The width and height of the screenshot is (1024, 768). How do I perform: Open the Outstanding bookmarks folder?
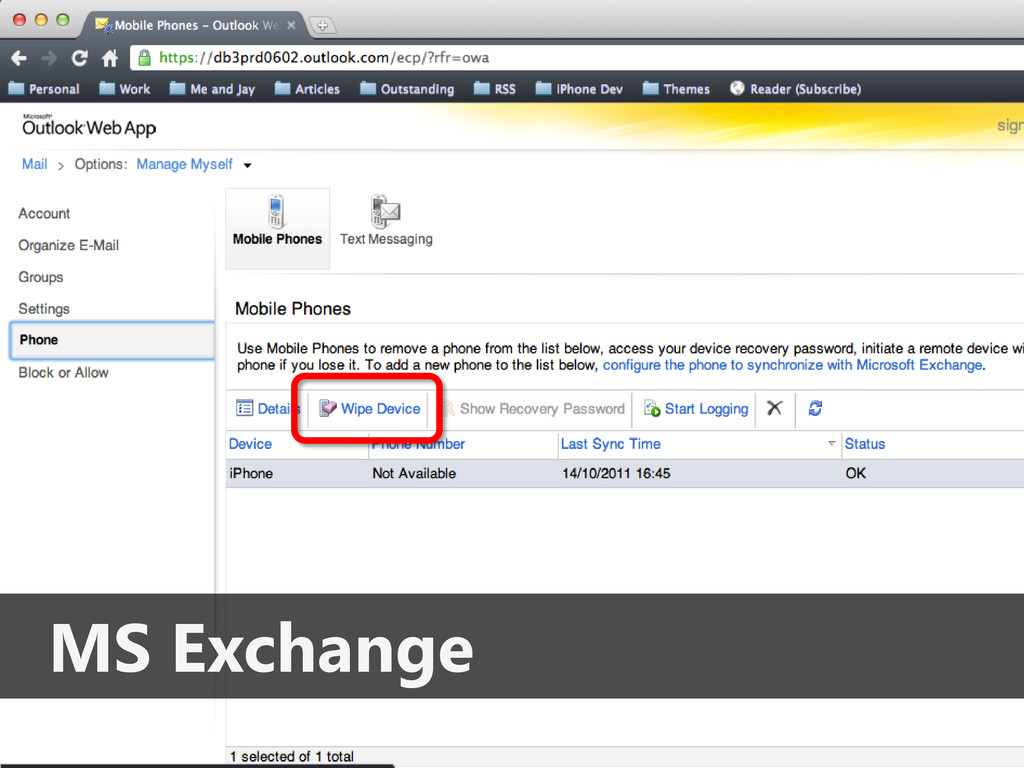click(407, 89)
